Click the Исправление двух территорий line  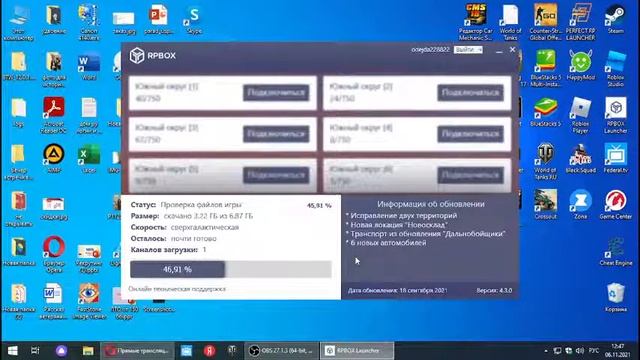click(401, 216)
